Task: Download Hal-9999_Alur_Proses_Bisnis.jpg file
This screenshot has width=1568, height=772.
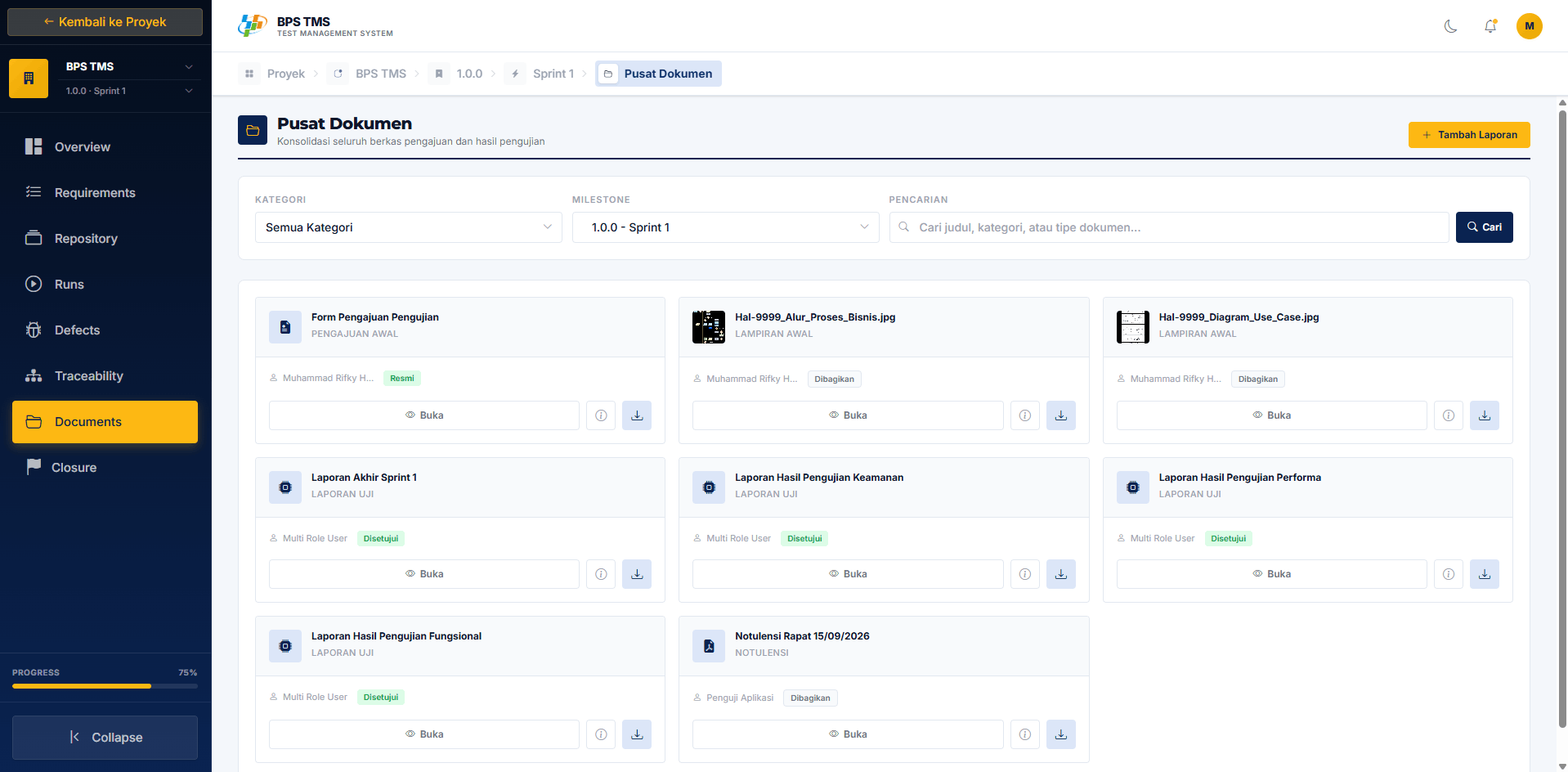Action: tap(1060, 415)
